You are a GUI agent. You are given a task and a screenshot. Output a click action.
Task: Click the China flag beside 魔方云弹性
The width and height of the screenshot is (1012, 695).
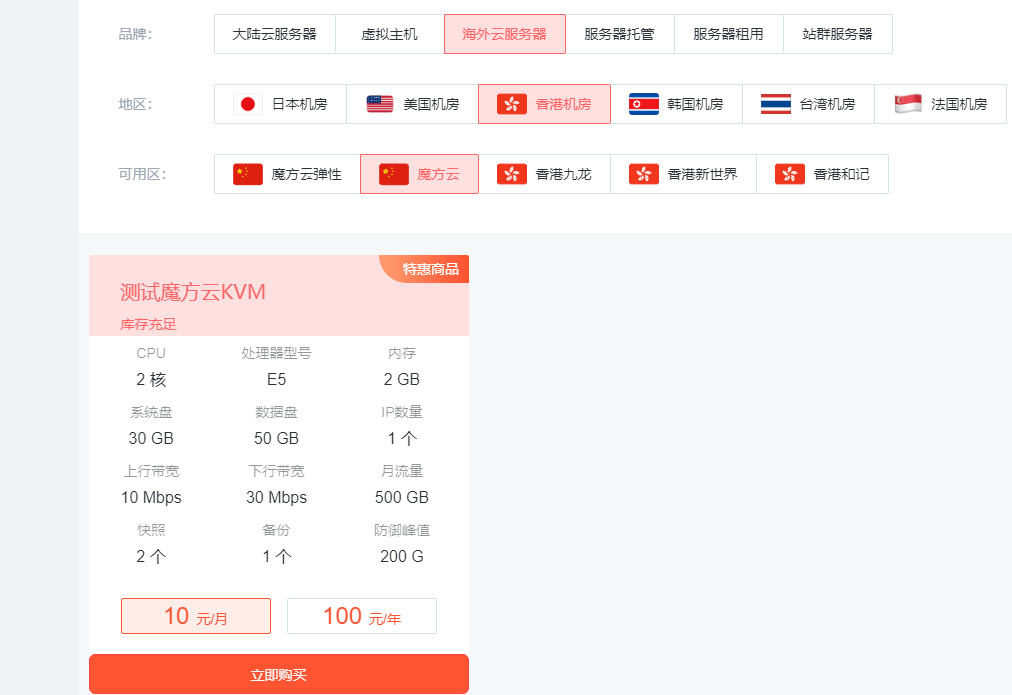click(x=248, y=174)
